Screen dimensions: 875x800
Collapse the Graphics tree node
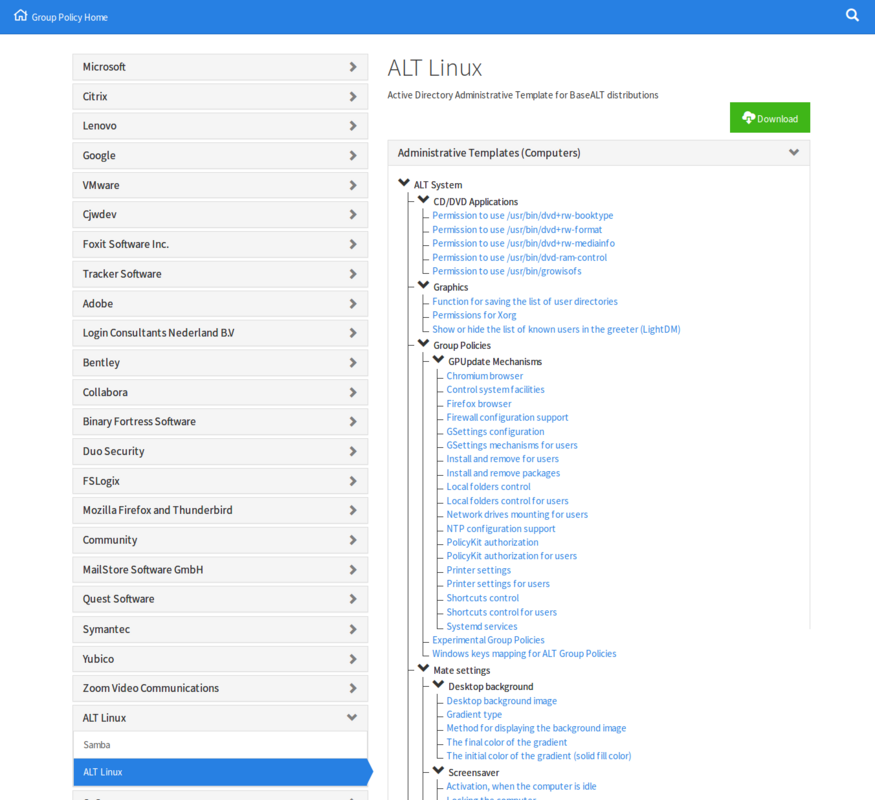[424, 286]
